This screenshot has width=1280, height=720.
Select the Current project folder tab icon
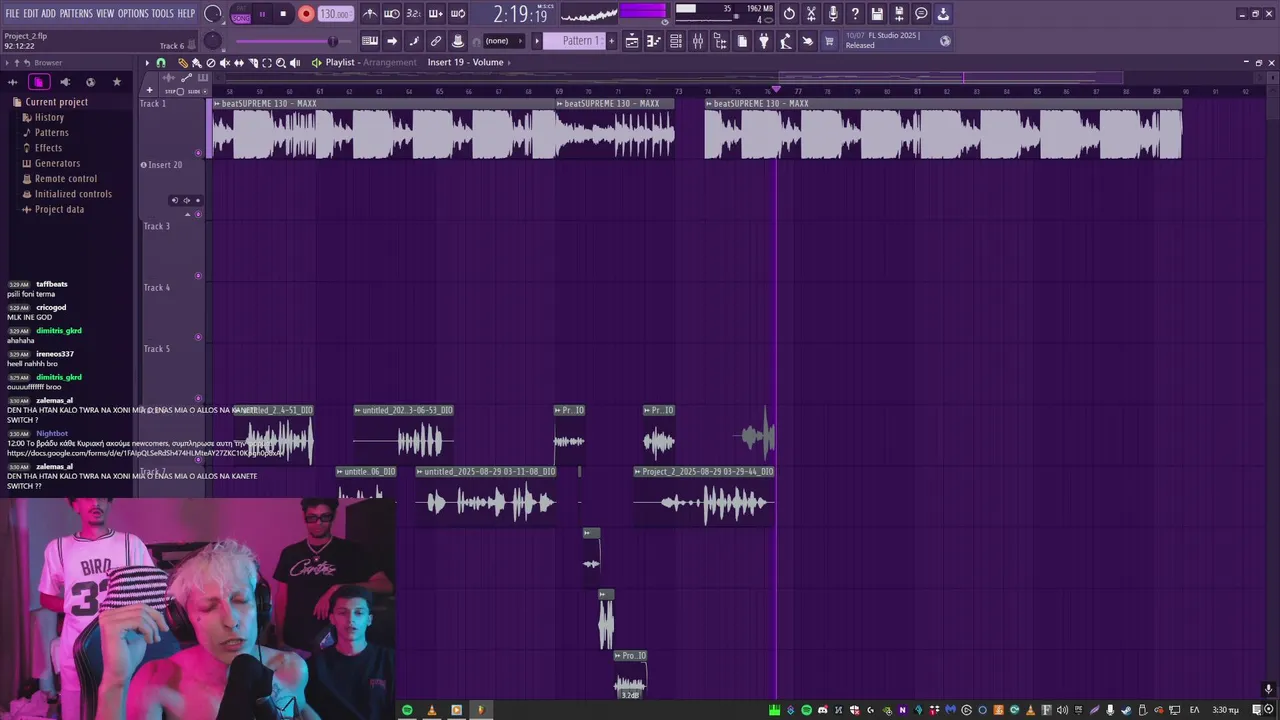point(39,82)
